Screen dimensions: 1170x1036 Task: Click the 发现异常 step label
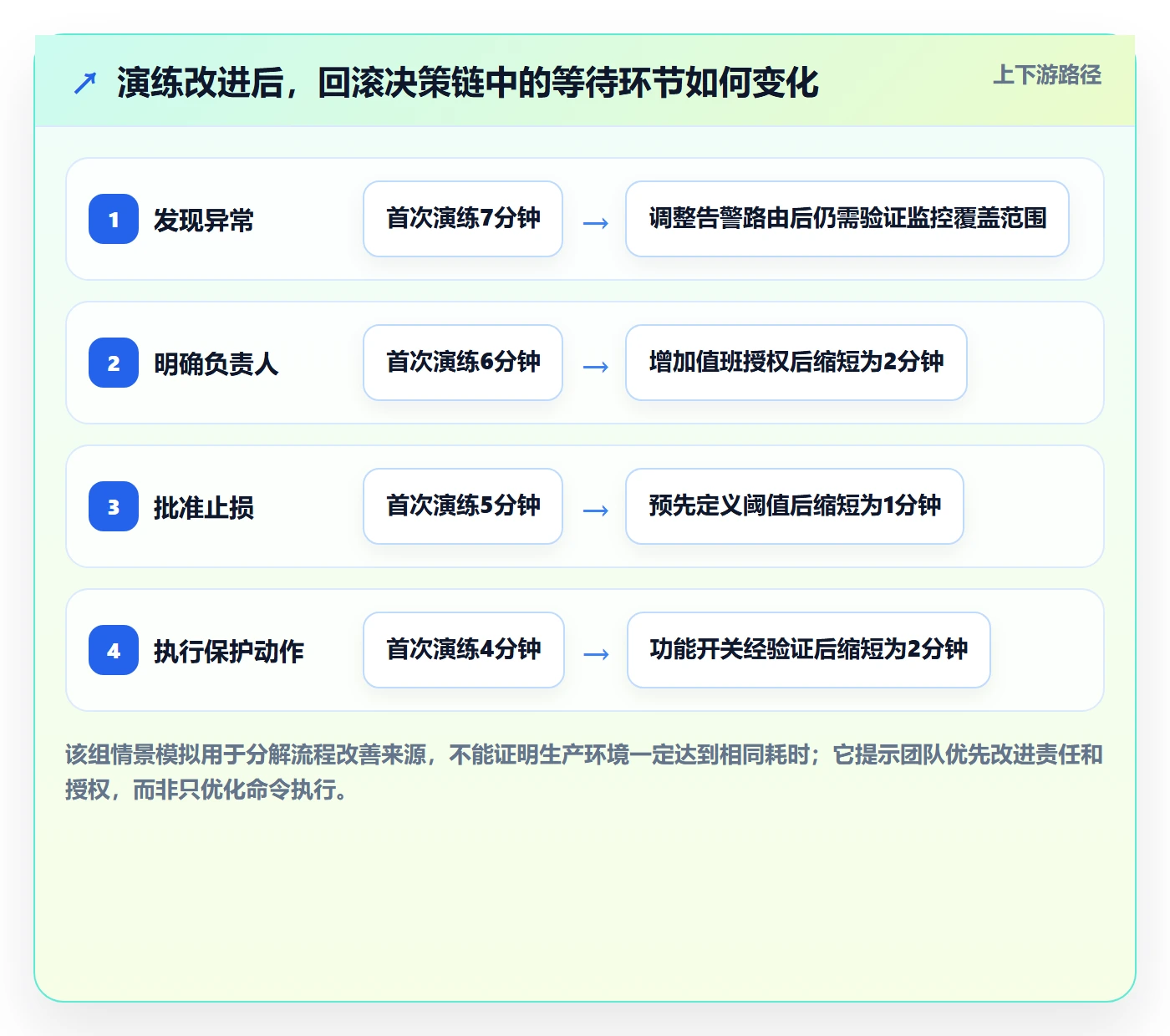pos(204,221)
